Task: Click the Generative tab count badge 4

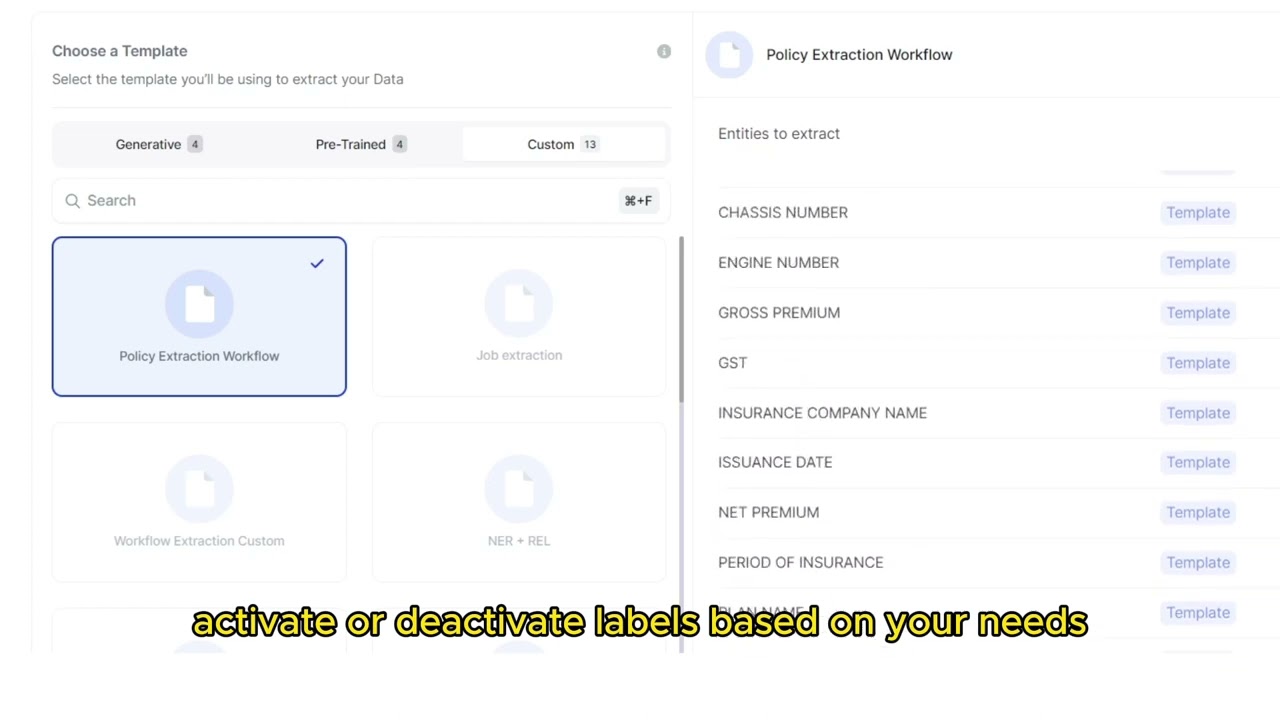Action: pyautogui.click(x=195, y=144)
